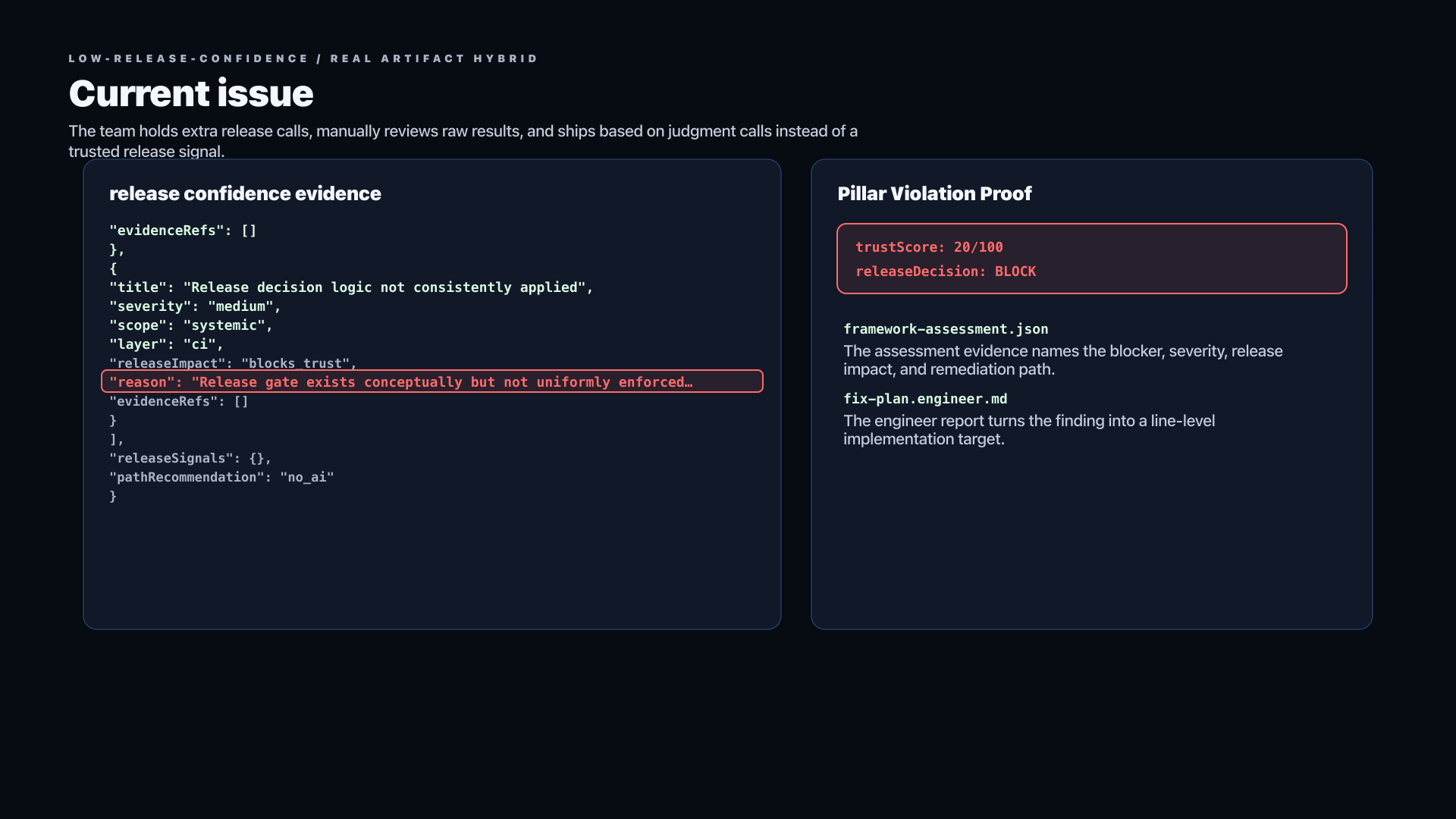Click the assessment evidence description text
The width and height of the screenshot is (1456, 819).
coord(1063,360)
